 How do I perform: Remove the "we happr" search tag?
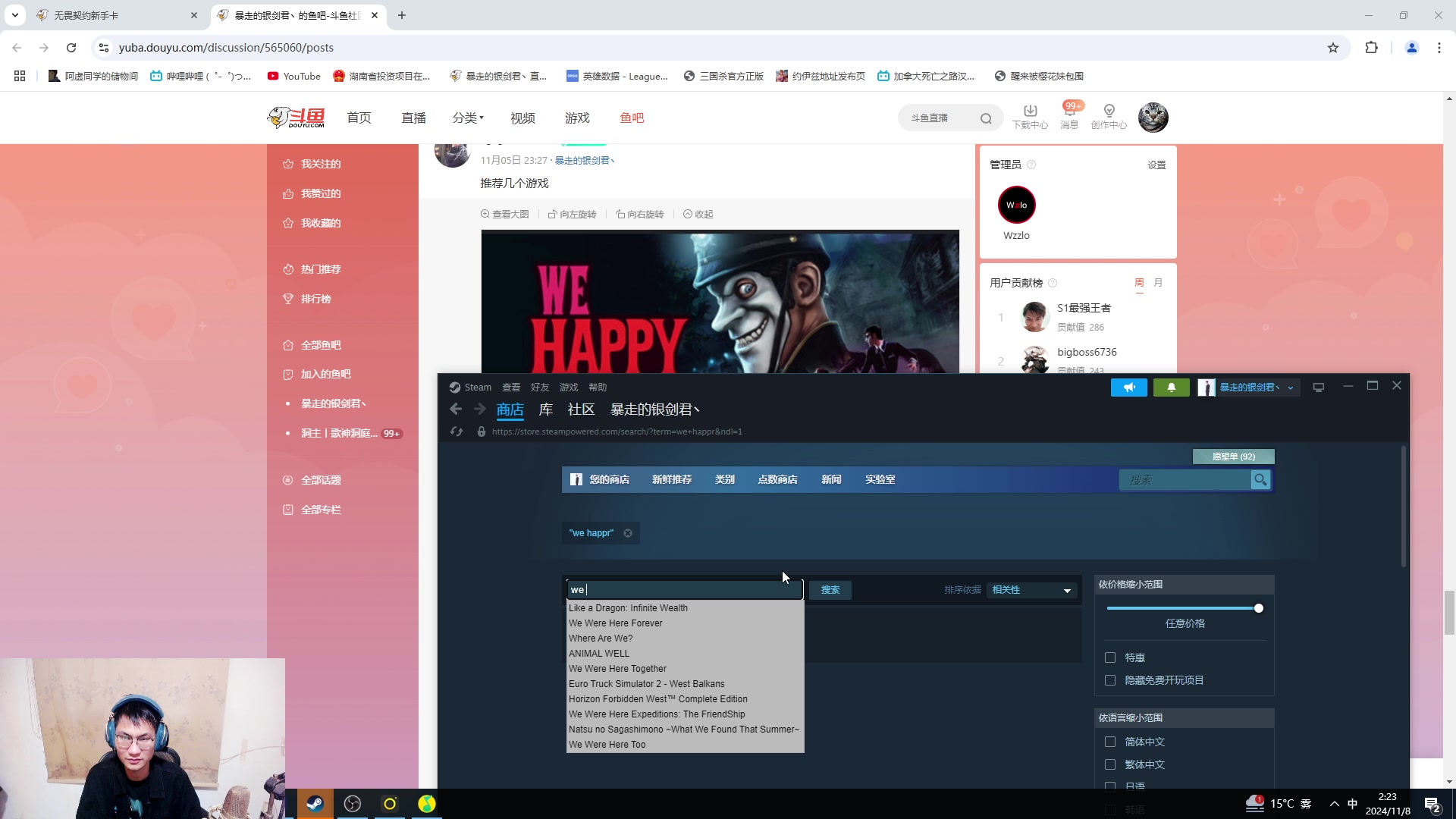(628, 533)
